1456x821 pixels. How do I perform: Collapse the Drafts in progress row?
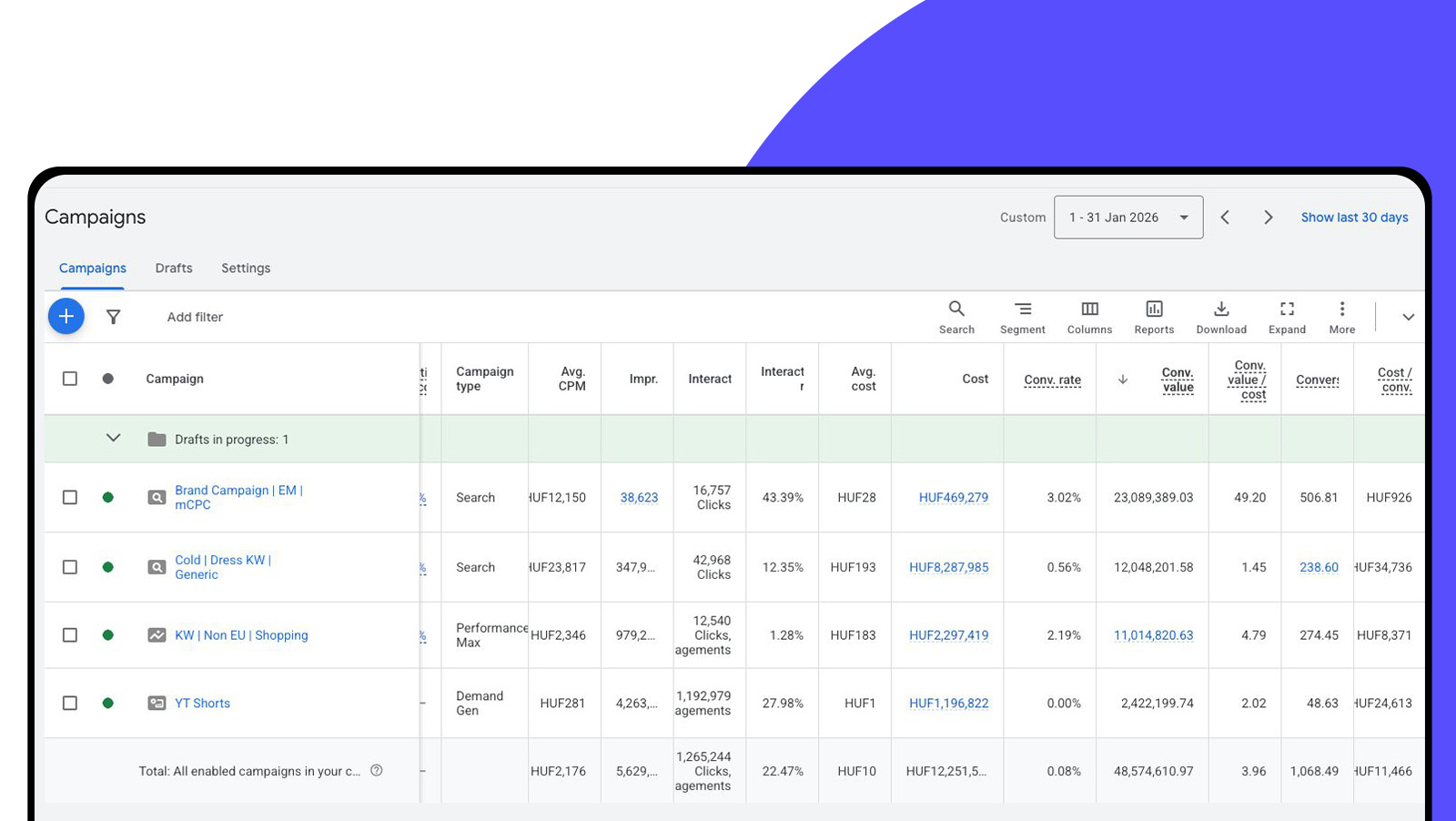[113, 439]
